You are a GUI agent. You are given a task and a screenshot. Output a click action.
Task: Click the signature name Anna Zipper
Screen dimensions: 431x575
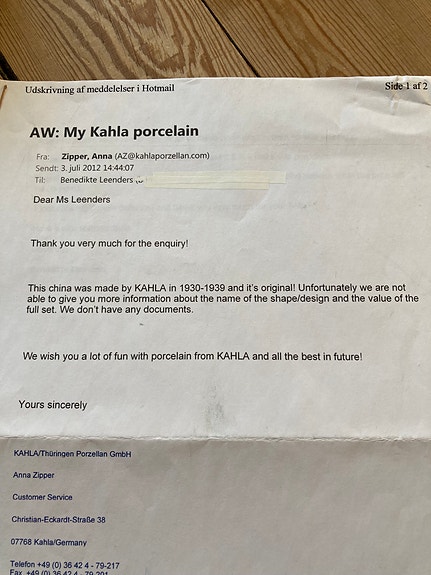click(x=33, y=475)
